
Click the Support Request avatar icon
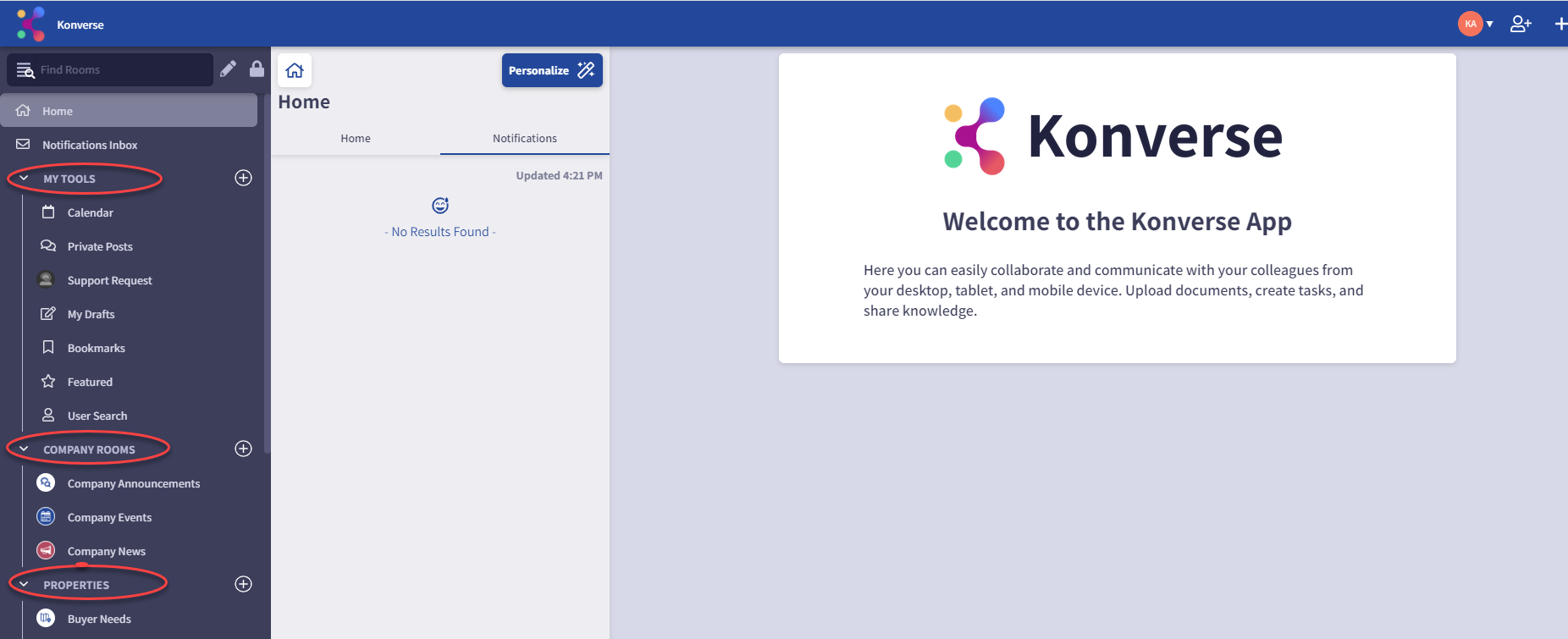click(x=46, y=279)
